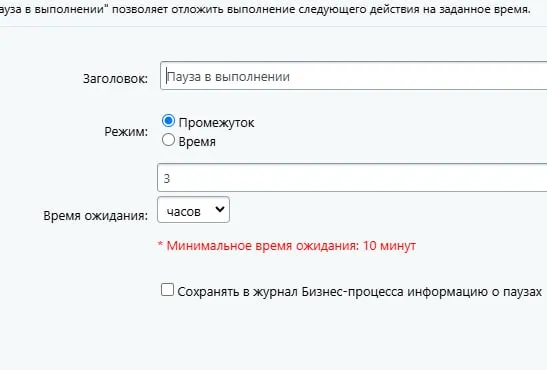The height and width of the screenshot is (370, 547).
Task: Click the Заголовок title input field
Action: (353, 76)
